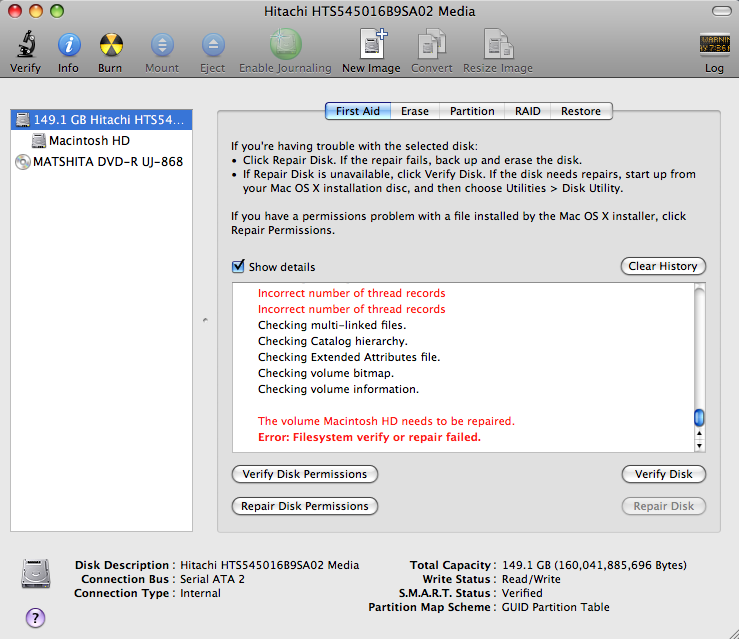This screenshot has width=739, height=639.
Task: Click 'Error: Filesystem verify or repair failed.' line
Action: 369,437
